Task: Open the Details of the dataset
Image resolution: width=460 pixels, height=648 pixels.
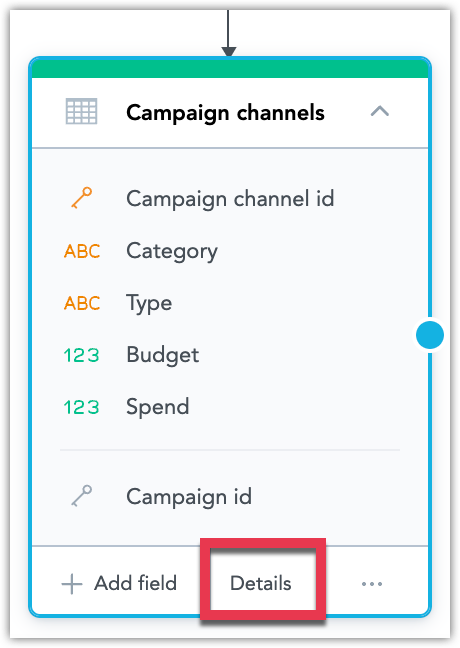Action: click(x=261, y=583)
